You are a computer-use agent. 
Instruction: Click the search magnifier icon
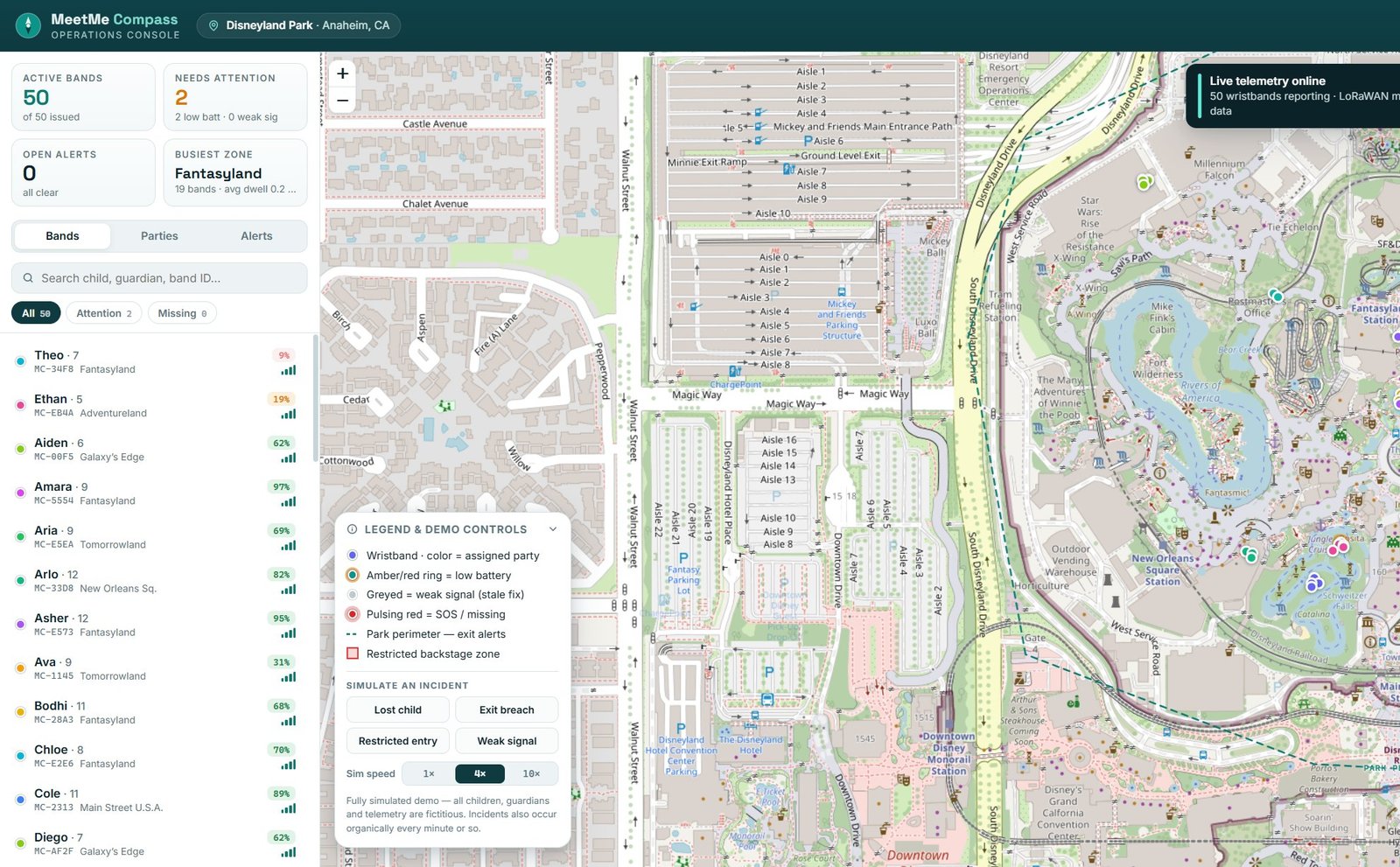(29, 278)
